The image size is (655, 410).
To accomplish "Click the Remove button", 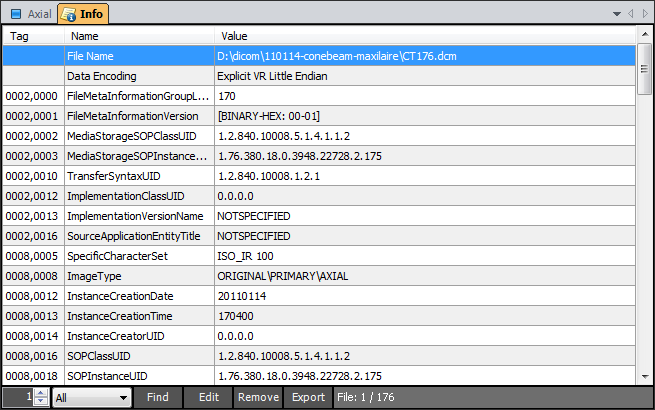I will click(x=259, y=397).
